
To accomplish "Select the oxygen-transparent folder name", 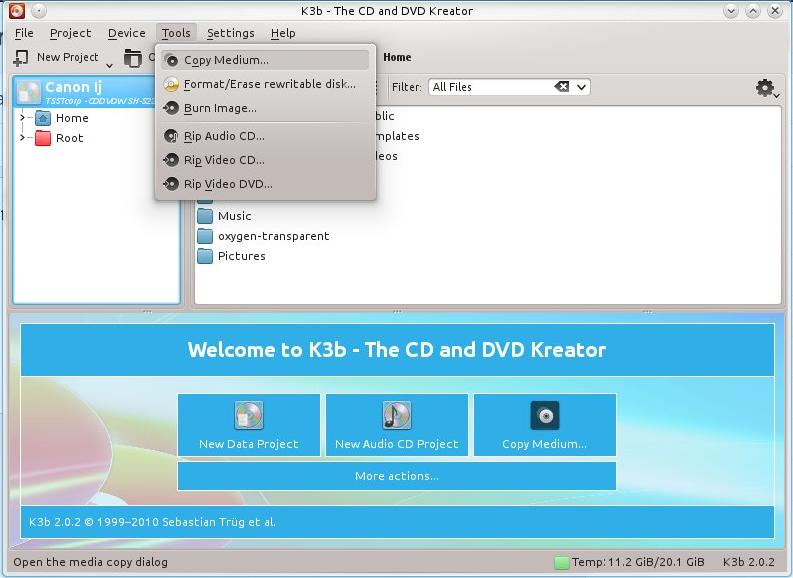I will [274, 236].
